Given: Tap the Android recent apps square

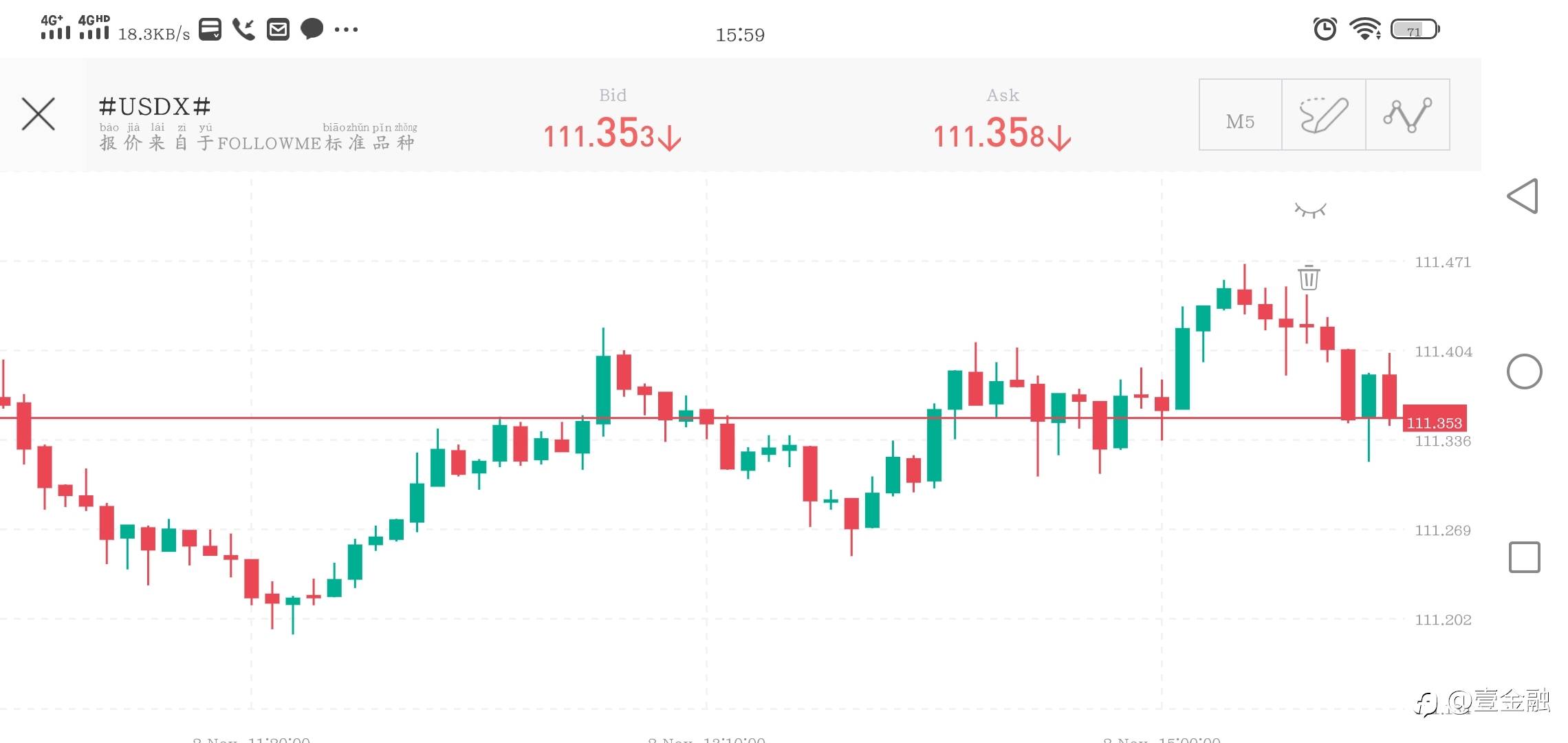Looking at the screenshot, I should tap(1524, 557).
